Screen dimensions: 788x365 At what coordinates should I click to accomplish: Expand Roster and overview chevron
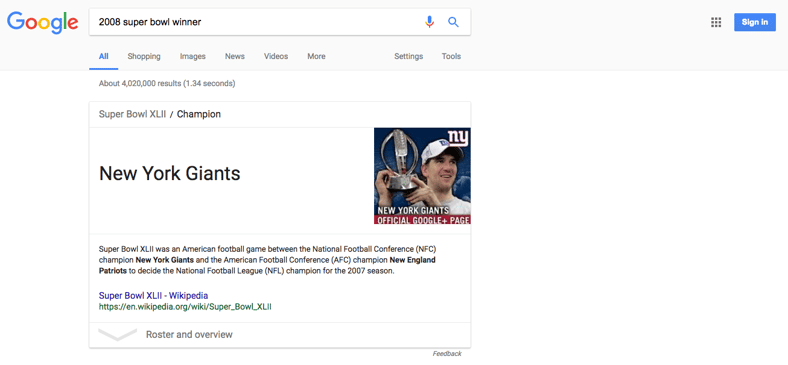point(118,334)
